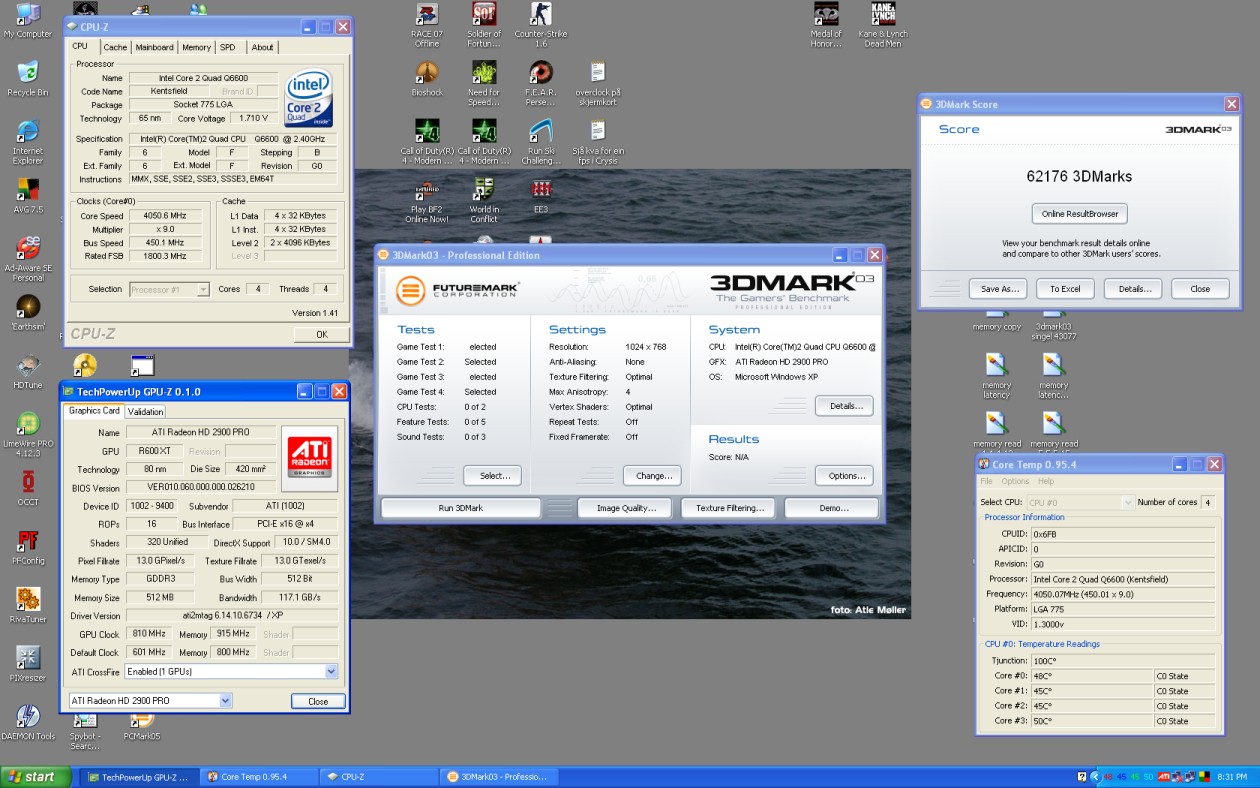Switch to Mainboard tab in CPU-Z

155,47
